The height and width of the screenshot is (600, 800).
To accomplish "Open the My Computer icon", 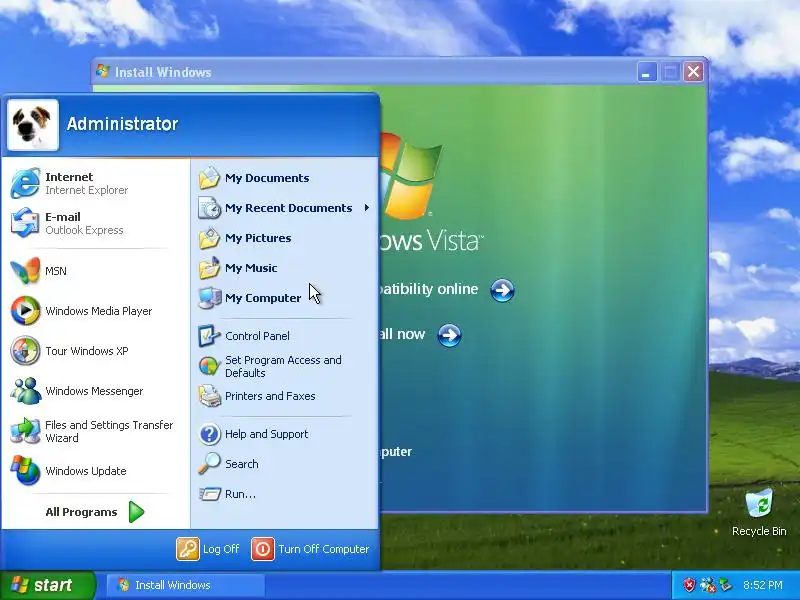I will (x=209, y=298).
